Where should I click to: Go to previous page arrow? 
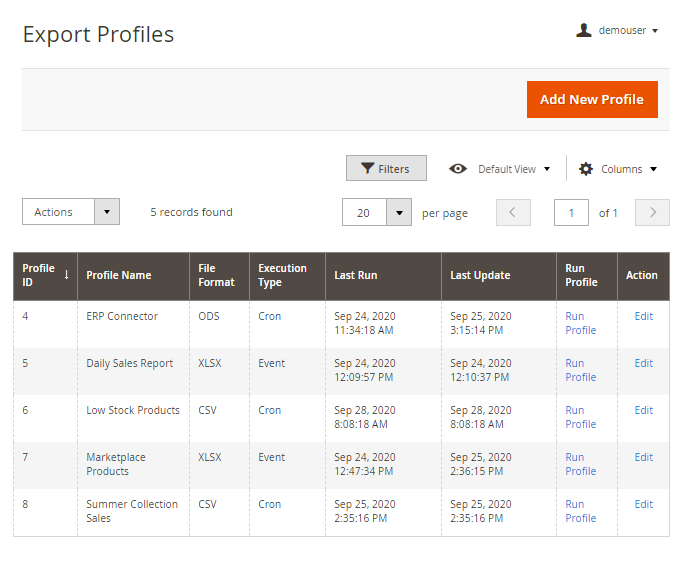coord(513,213)
